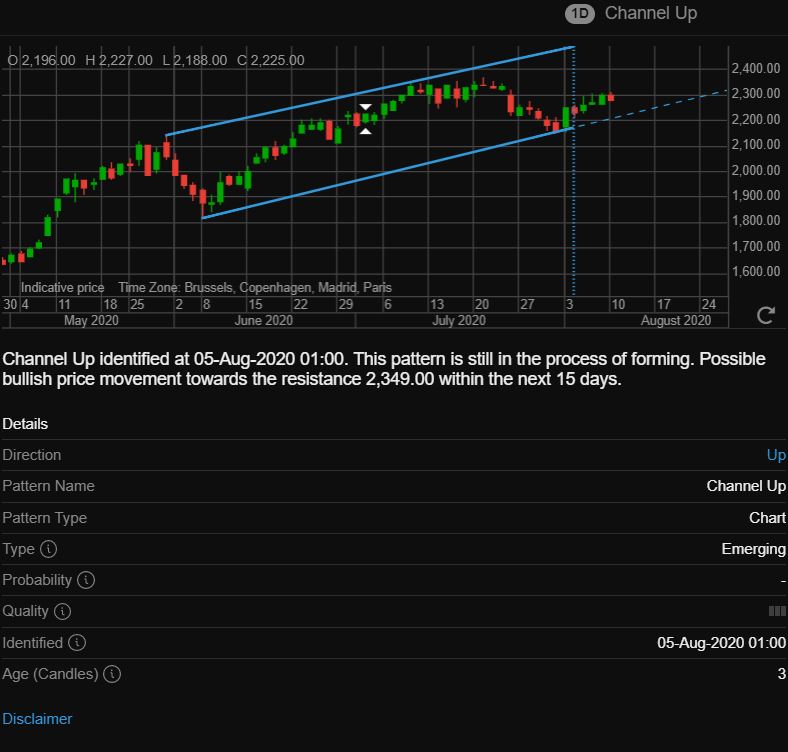The height and width of the screenshot is (752, 788).
Task: Click the August 2020 month label
Action: [x=676, y=321]
